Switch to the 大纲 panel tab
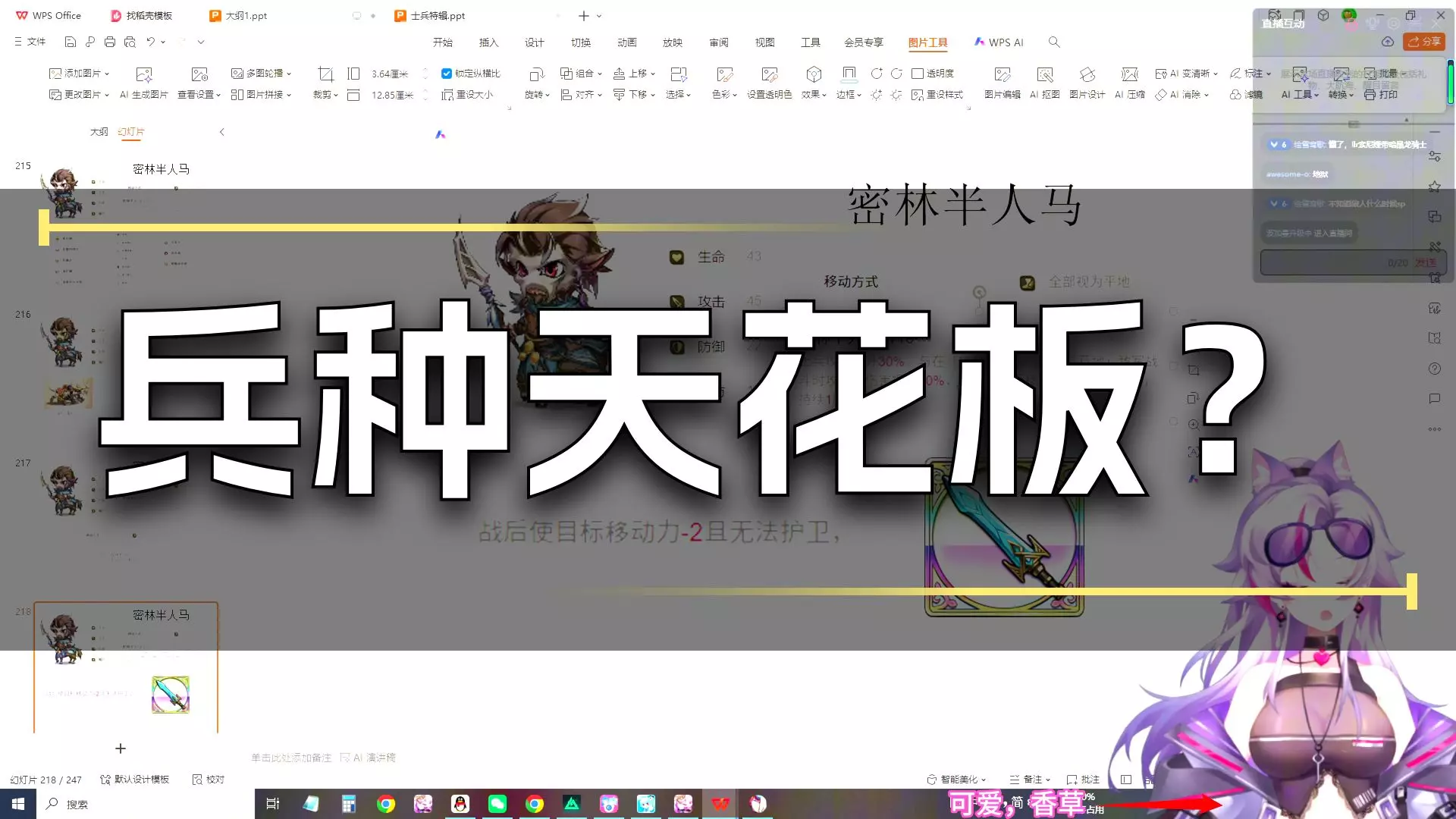The width and height of the screenshot is (1456, 819). (99, 132)
